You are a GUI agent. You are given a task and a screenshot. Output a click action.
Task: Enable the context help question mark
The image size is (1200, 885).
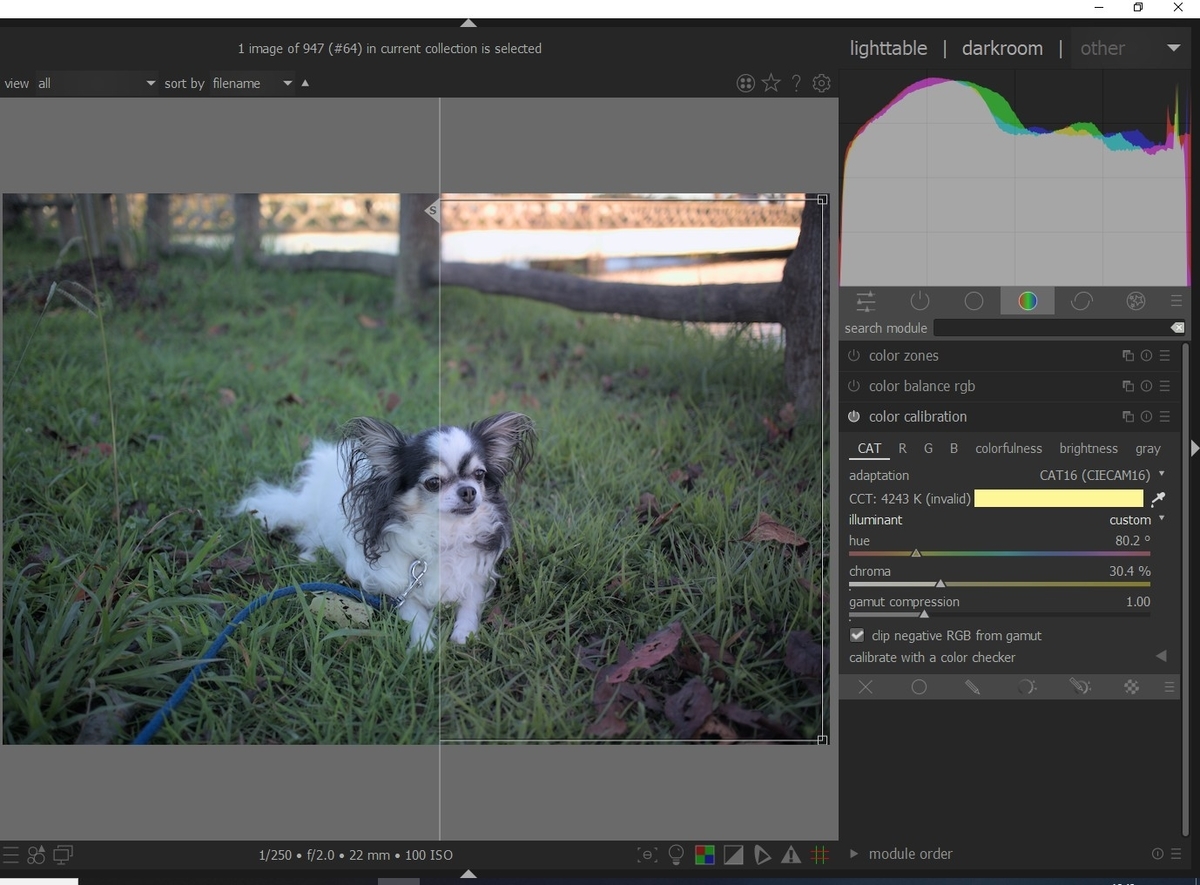796,83
